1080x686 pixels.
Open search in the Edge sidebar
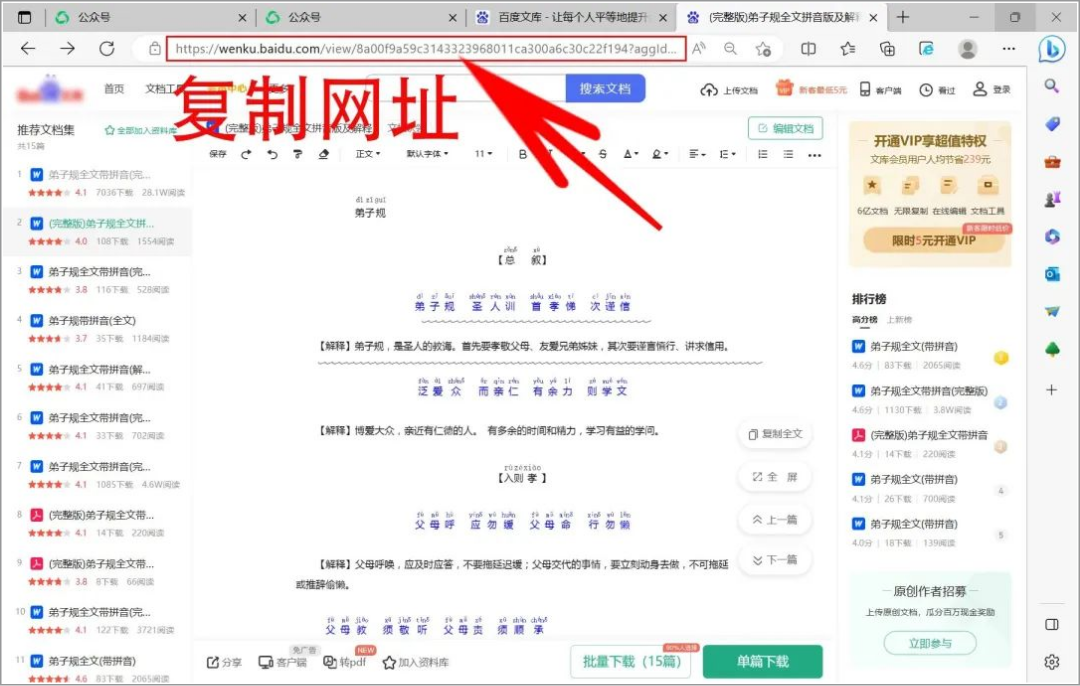1051,85
